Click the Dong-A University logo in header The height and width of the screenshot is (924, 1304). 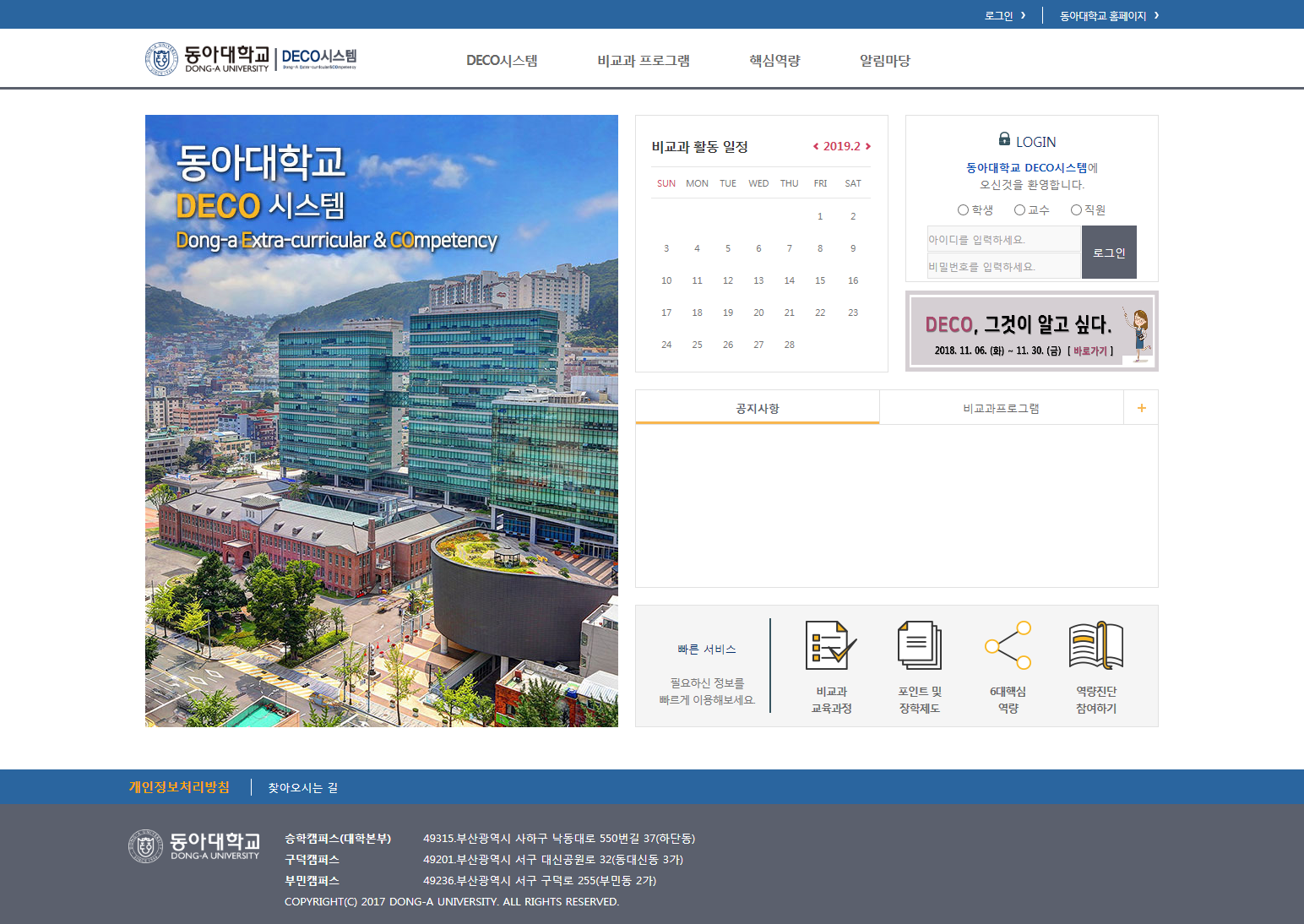click(207, 58)
